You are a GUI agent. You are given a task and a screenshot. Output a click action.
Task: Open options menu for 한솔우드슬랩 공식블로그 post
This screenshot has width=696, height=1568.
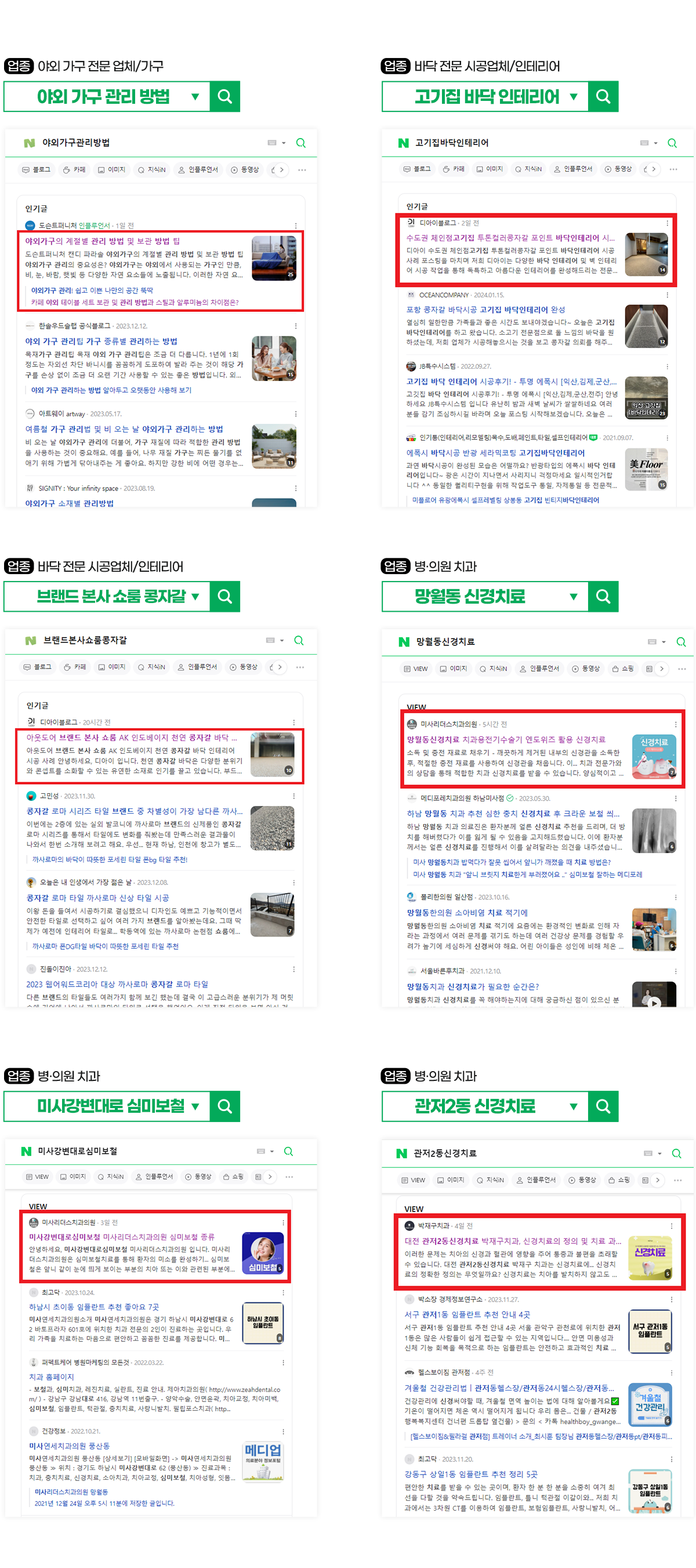click(296, 326)
